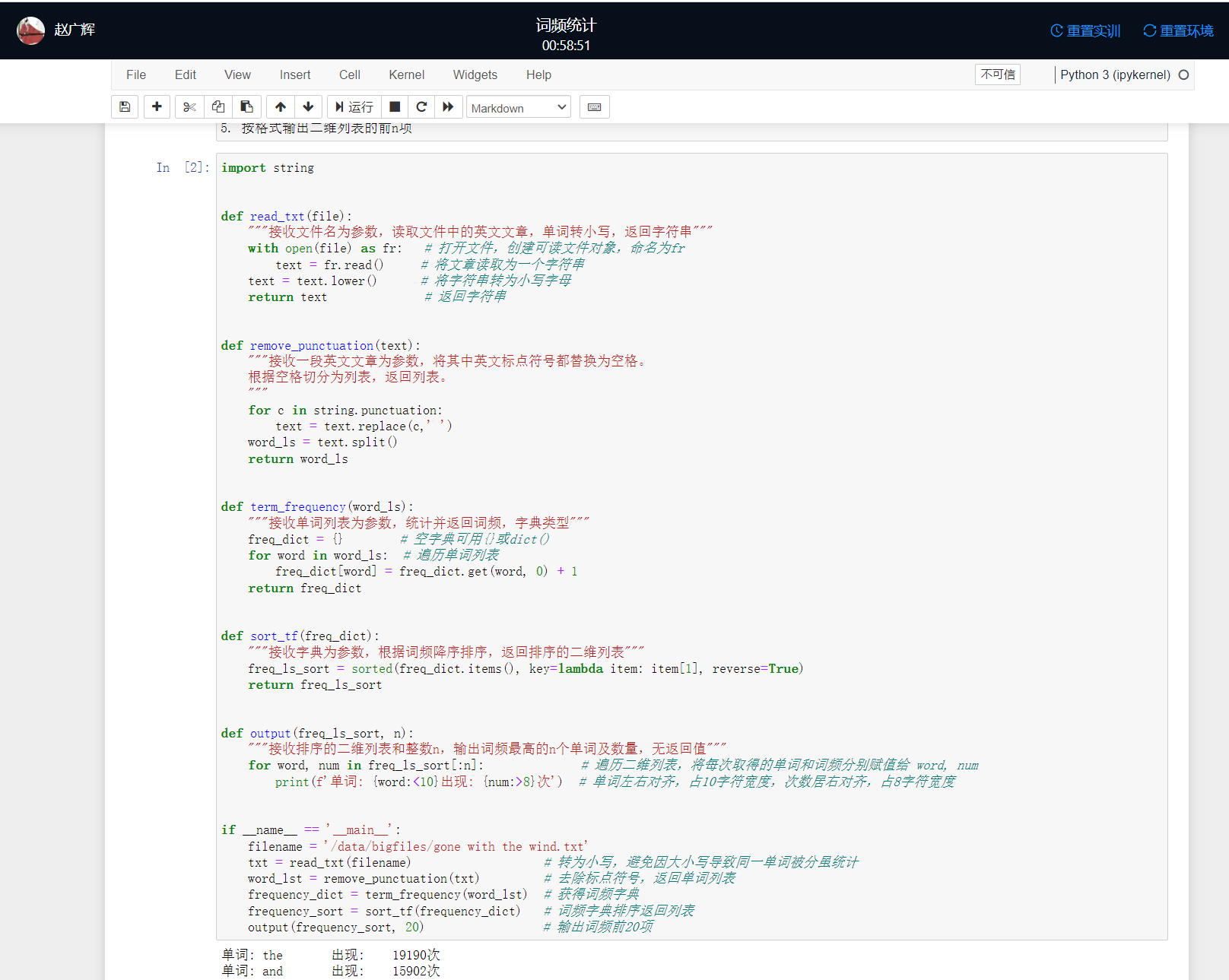Cut the selected cell with scissors icon
The image size is (1229, 980).
point(189,107)
